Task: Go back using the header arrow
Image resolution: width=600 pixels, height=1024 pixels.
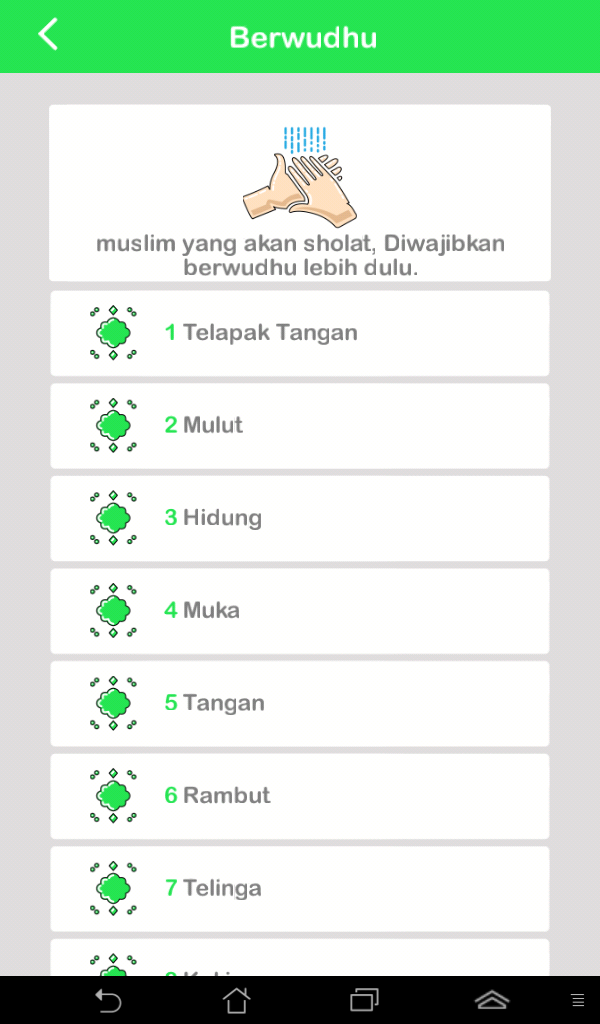Action: click(47, 34)
